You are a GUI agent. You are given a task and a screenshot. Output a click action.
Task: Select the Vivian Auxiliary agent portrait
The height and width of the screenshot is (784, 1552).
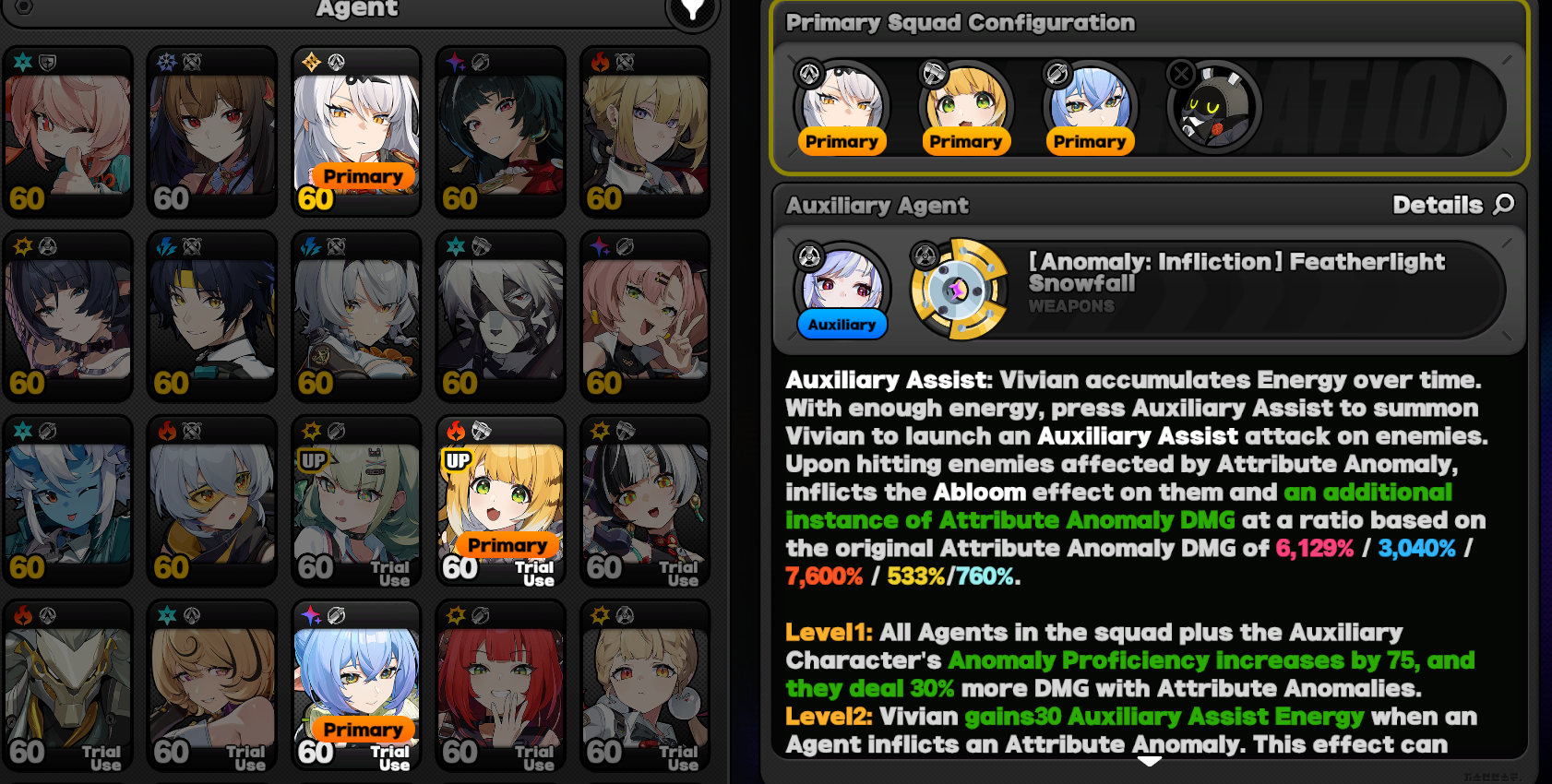click(x=842, y=291)
